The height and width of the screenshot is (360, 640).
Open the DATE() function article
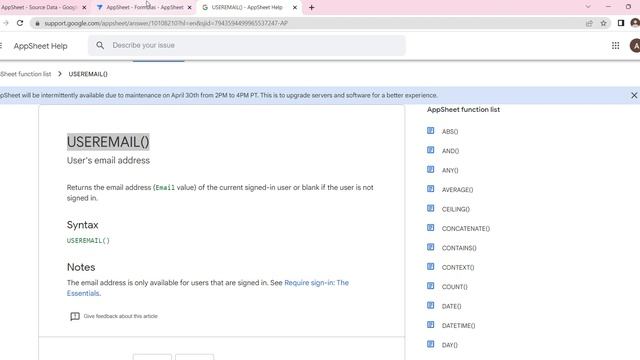click(x=451, y=307)
